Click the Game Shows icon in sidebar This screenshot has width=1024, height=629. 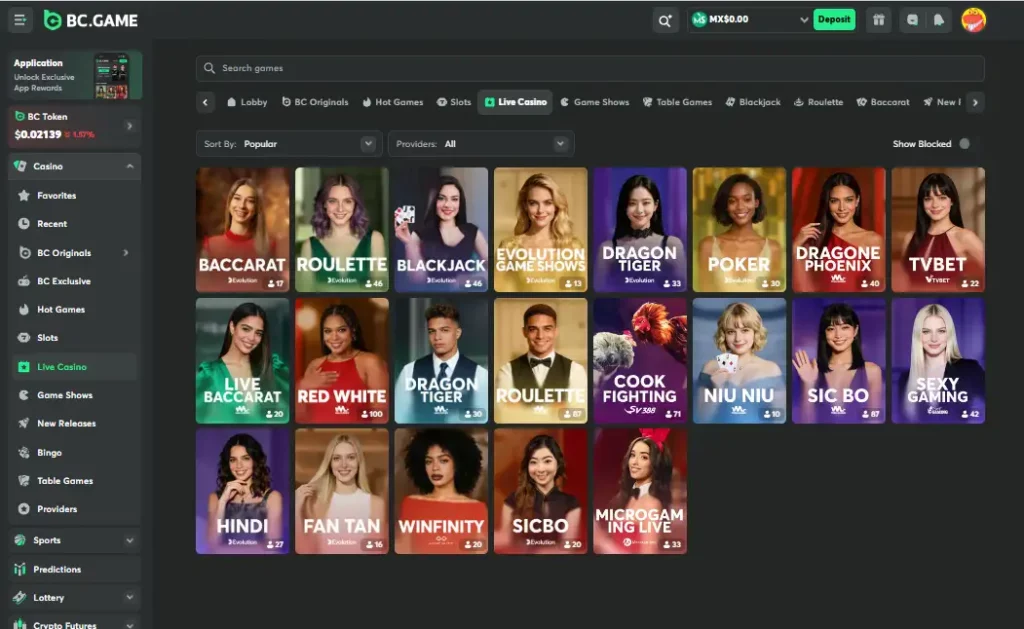pyautogui.click(x=24, y=395)
